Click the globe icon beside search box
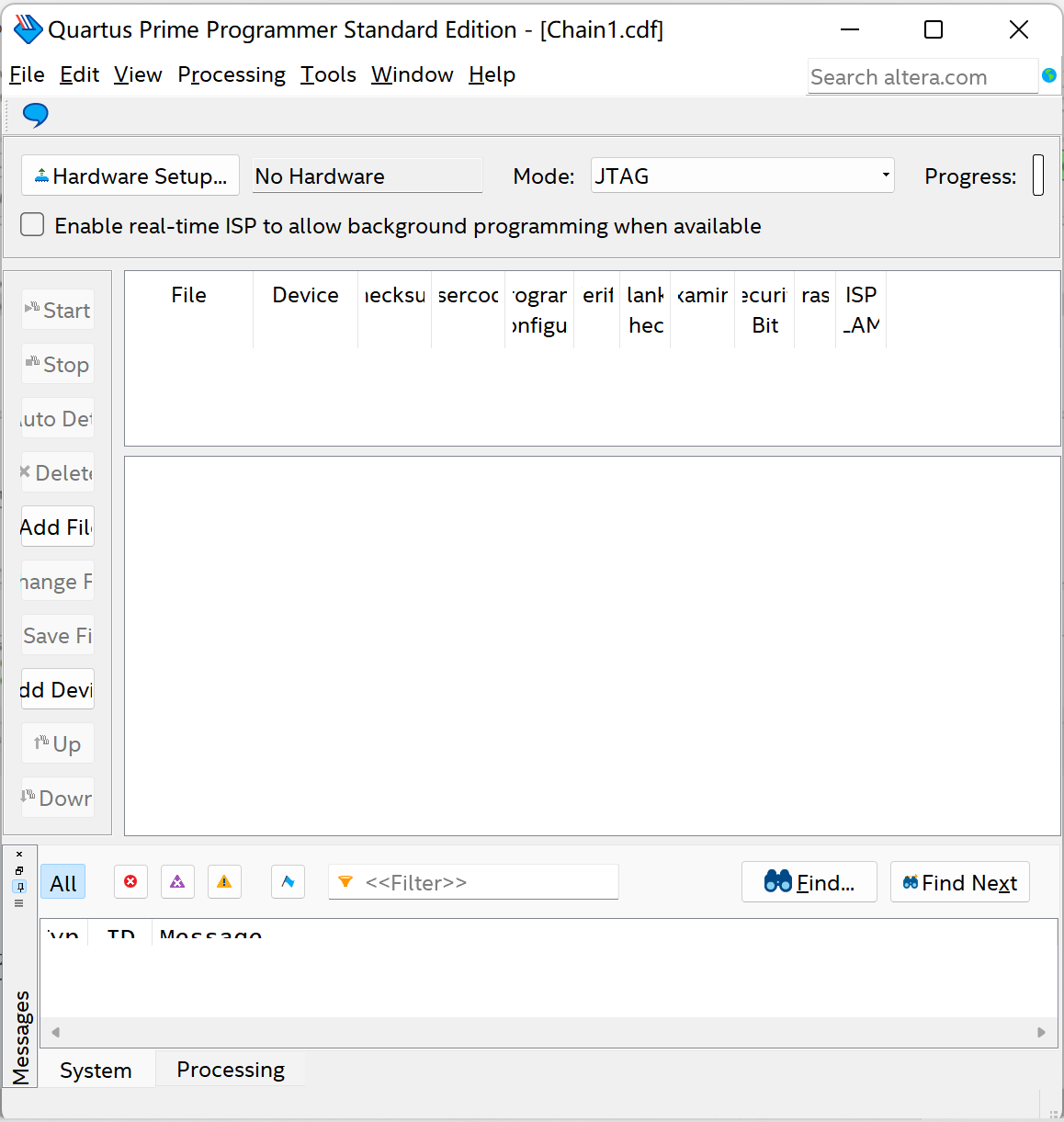The width and height of the screenshot is (1064, 1122). (1049, 75)
